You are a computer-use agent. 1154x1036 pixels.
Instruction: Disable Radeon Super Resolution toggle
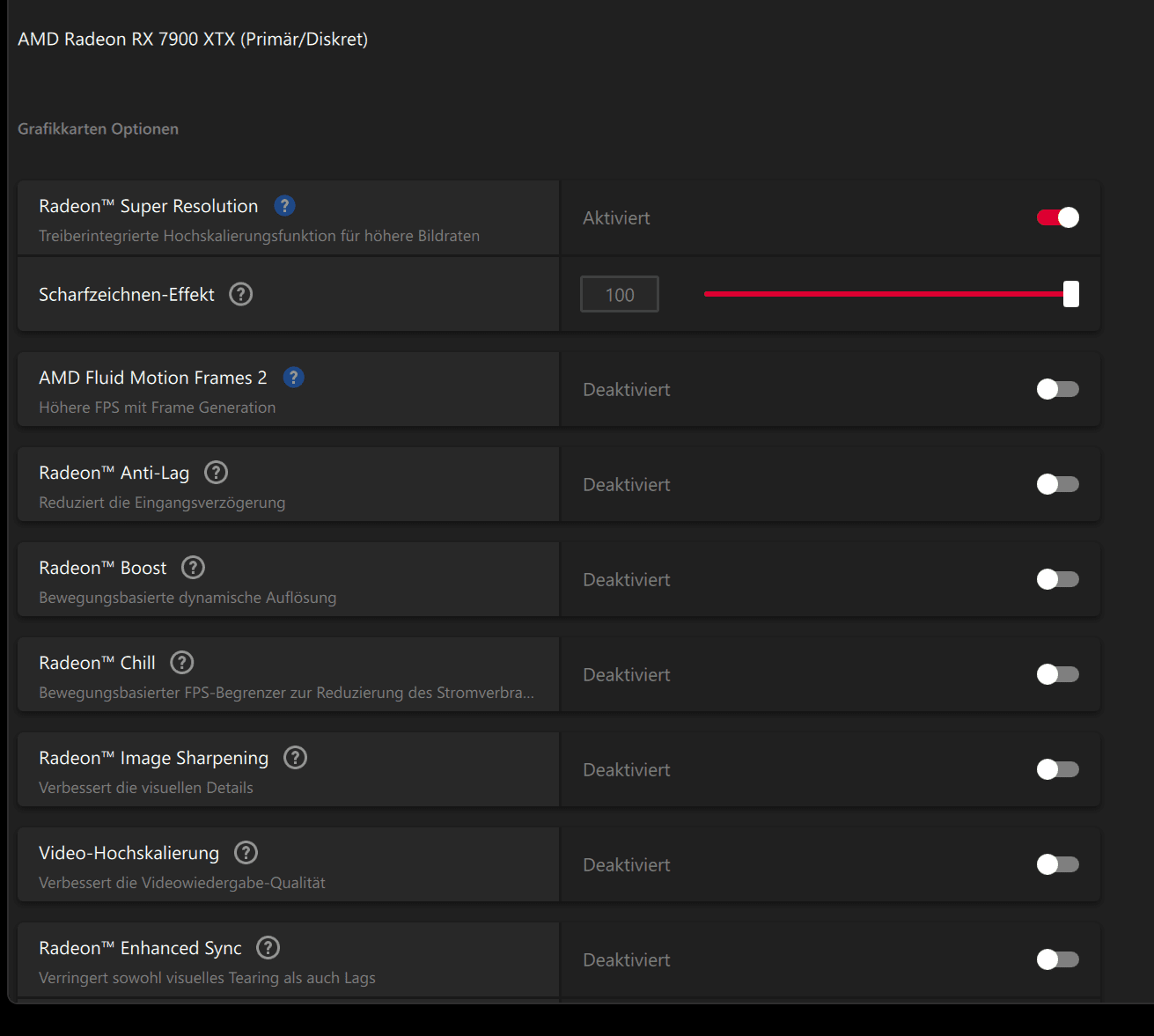coord(1058,217)
